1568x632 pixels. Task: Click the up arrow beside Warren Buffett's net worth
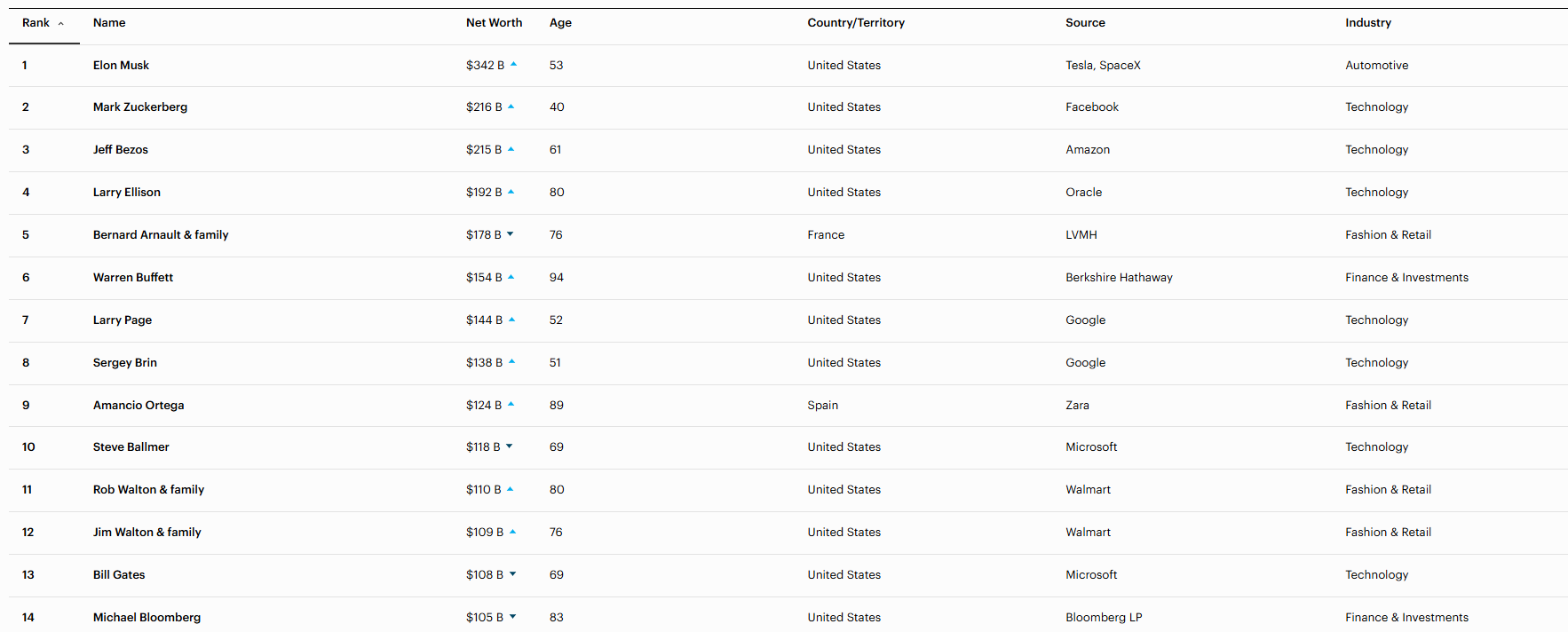(x=511, y=277)
